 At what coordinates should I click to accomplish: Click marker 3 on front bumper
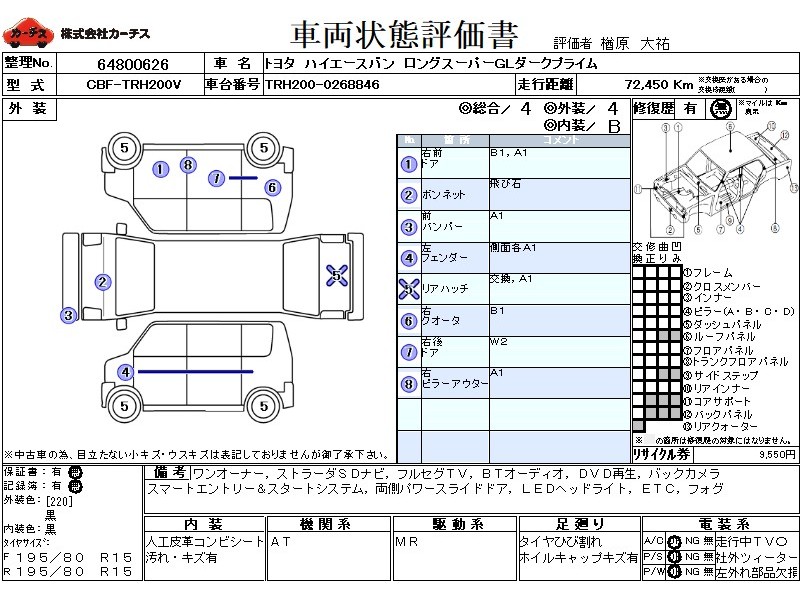69,315
